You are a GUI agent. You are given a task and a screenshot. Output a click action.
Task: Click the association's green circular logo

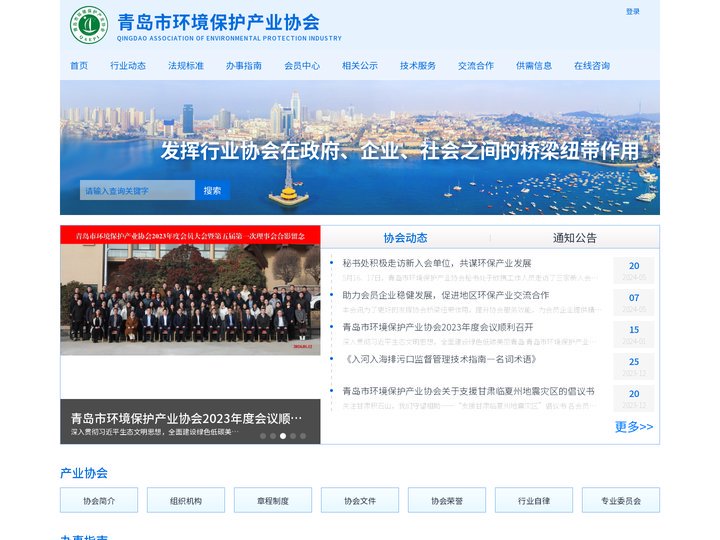(x=89, y=25)
